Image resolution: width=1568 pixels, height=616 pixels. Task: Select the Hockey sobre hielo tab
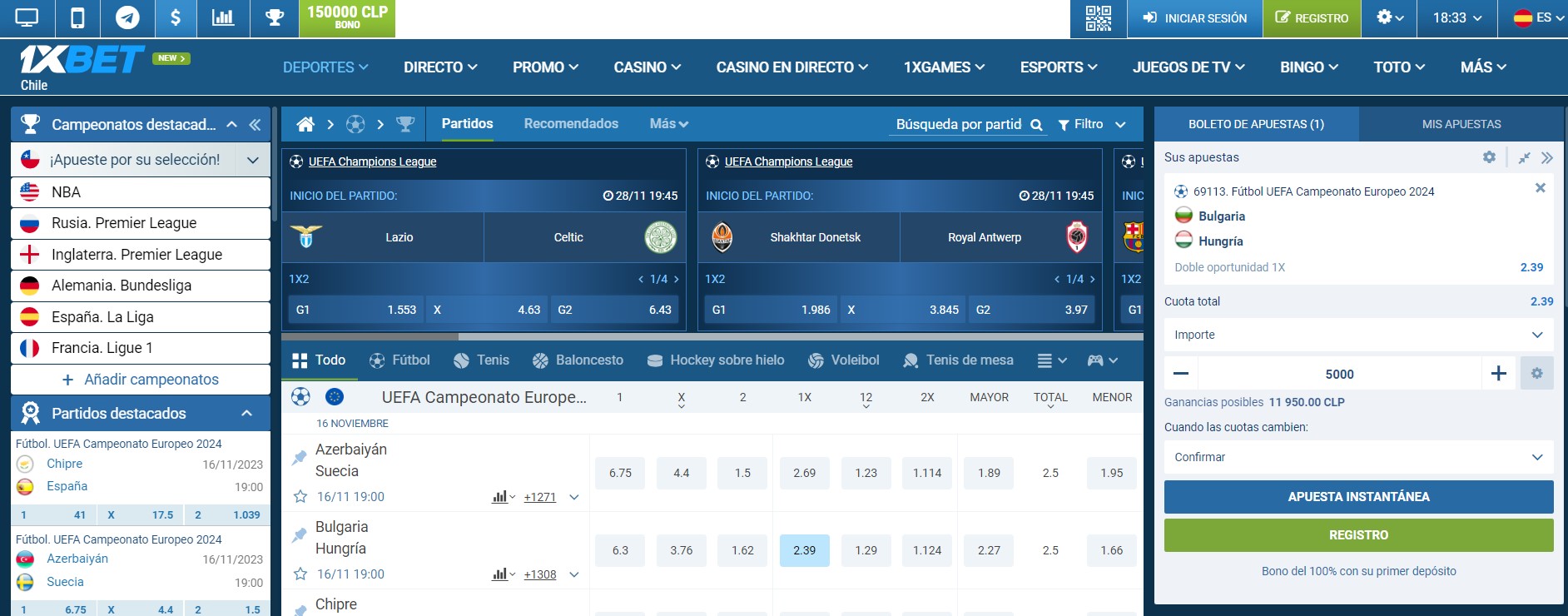[716, 360]
